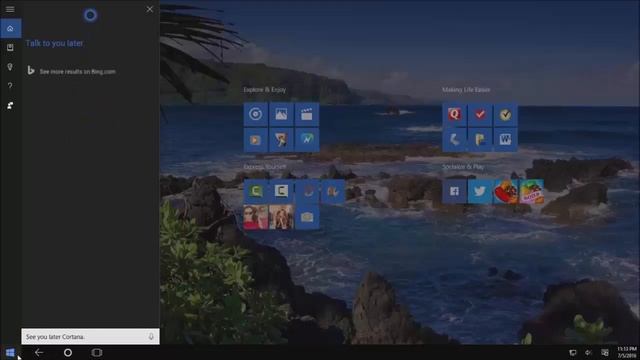Close the Cortana panel with X
This screenshot has height=360, width=640.
coord(150,9)
